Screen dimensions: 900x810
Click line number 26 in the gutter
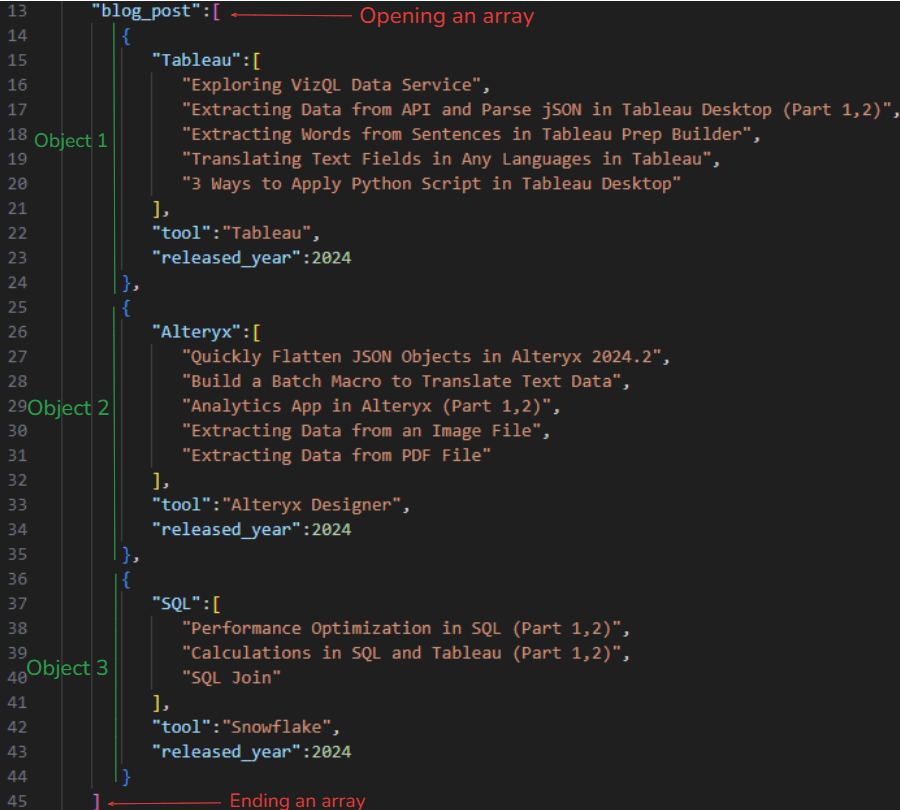point(19,332)
